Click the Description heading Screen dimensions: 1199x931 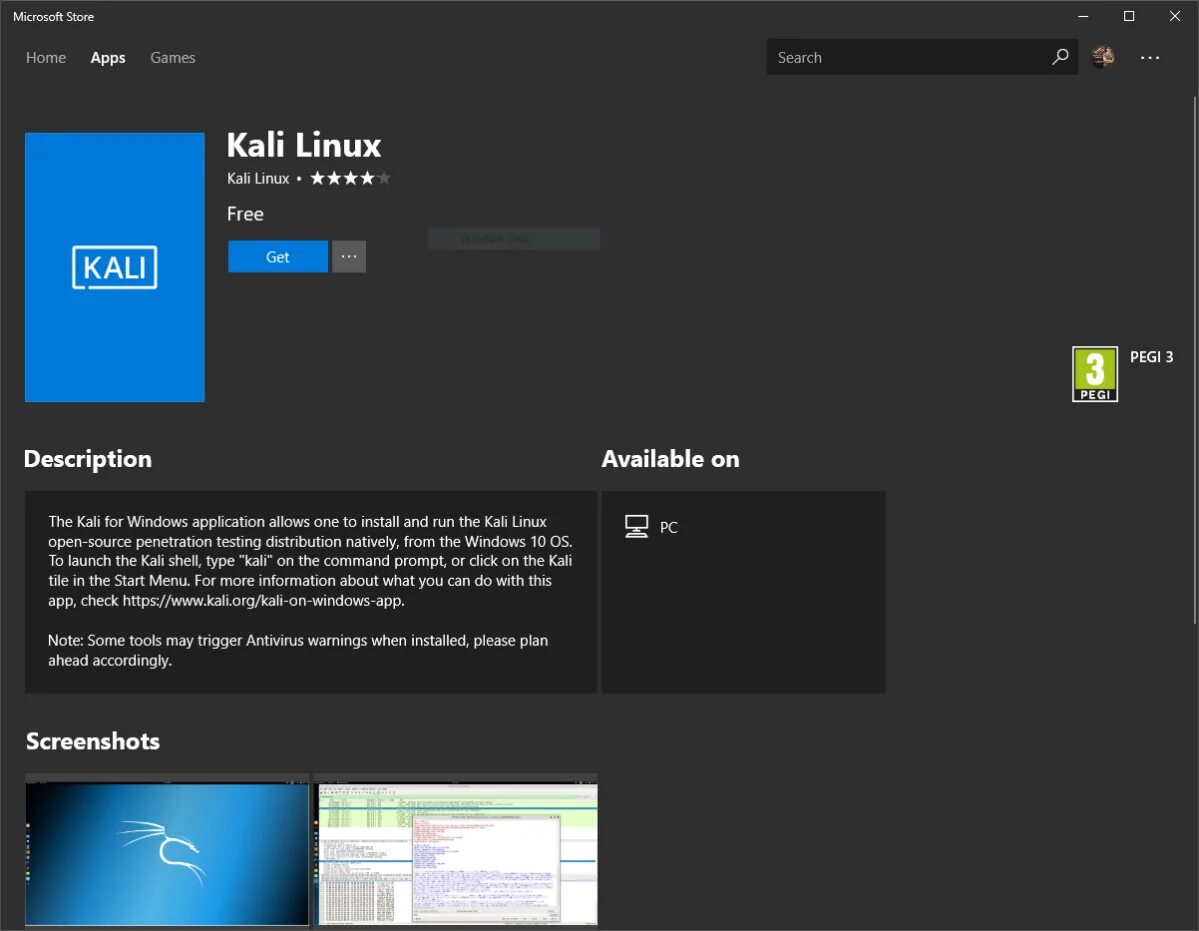(x=88, y=459)
